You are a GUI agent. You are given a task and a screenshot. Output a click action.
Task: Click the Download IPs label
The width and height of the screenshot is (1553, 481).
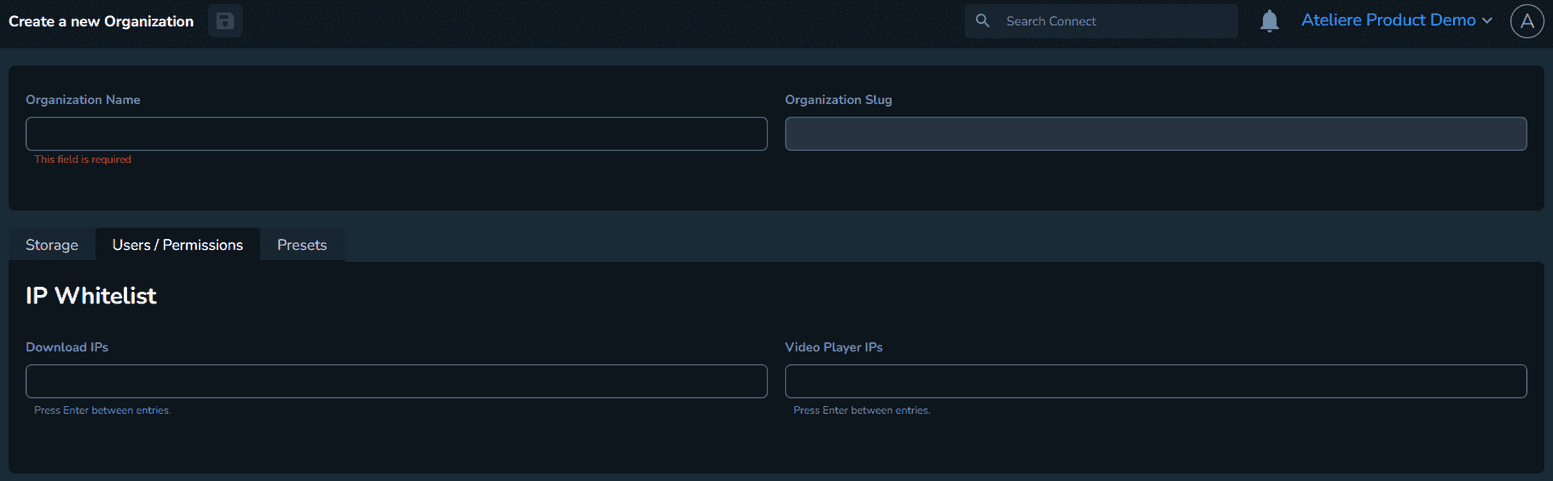click(67, 347)
